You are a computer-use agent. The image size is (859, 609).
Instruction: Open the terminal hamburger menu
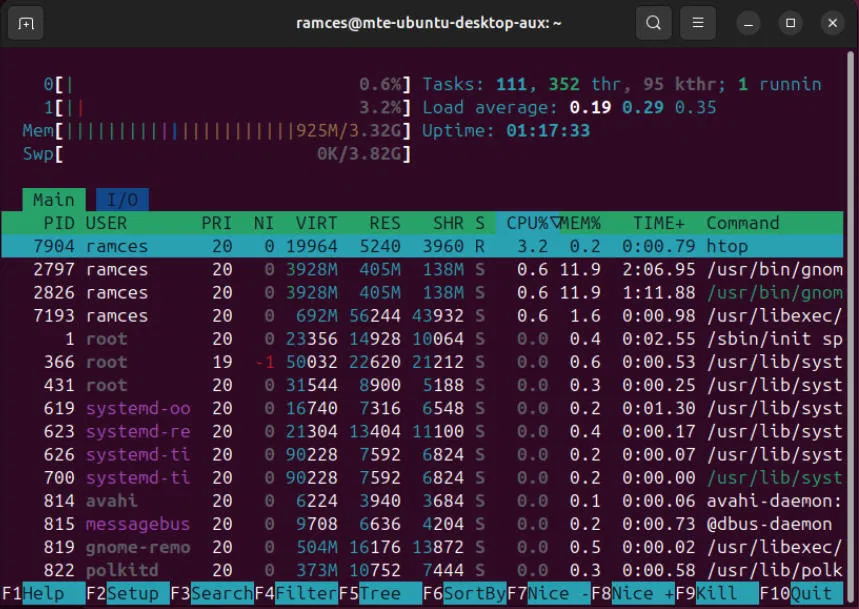698,23
